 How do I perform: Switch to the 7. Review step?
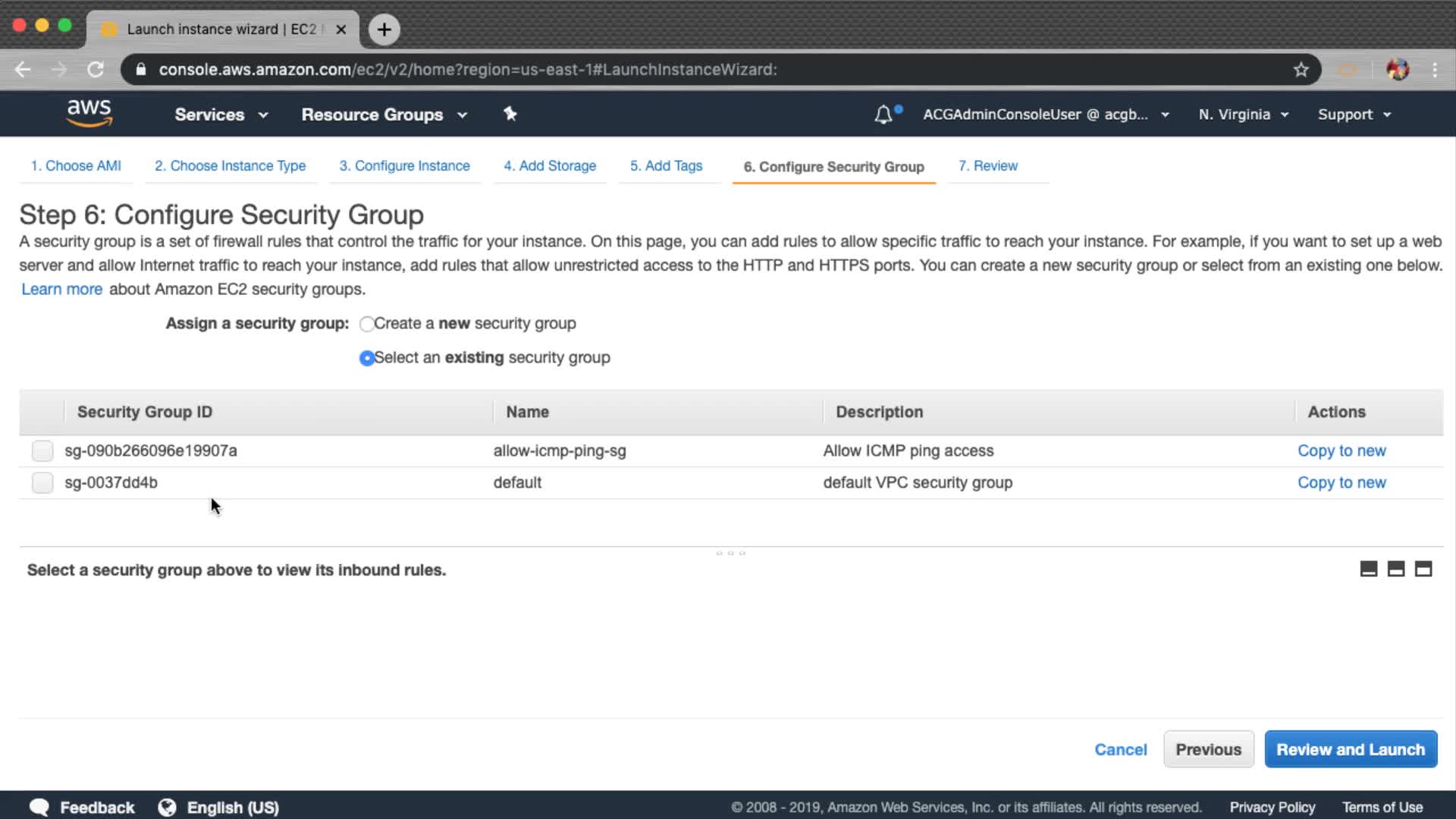pos(987,166)
